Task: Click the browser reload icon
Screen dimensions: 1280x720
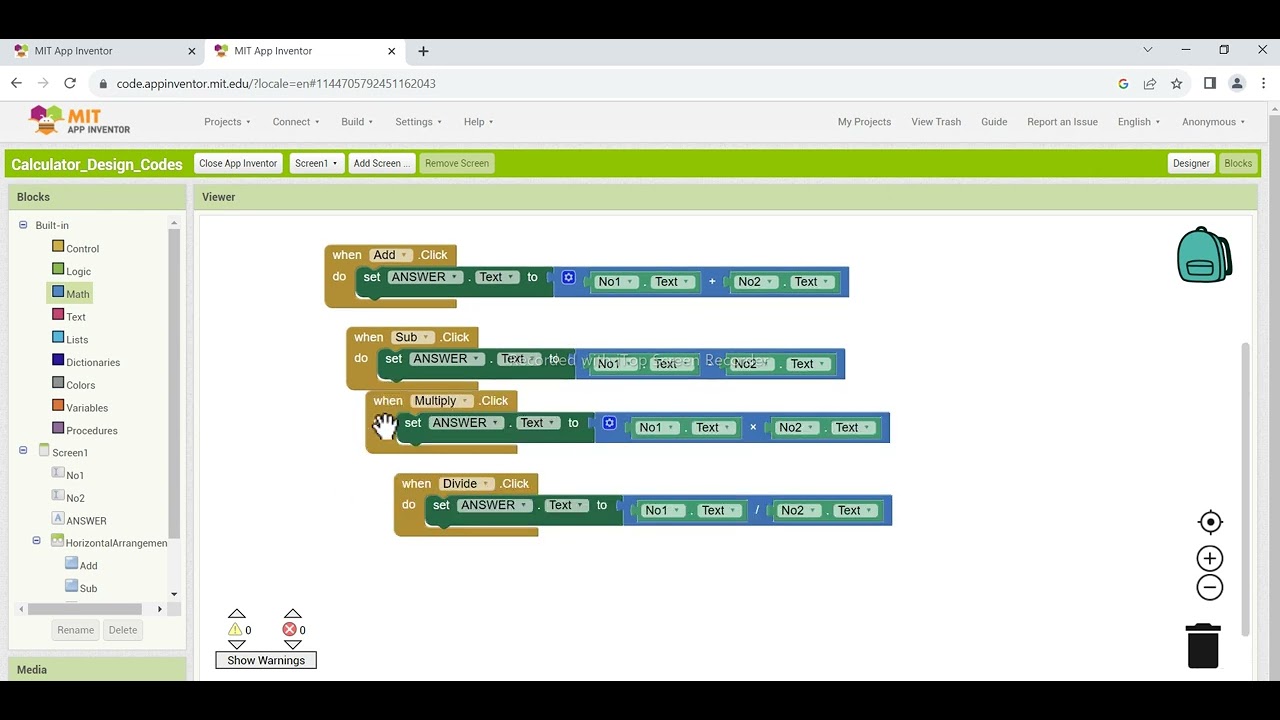Action: tap(70, 84)
